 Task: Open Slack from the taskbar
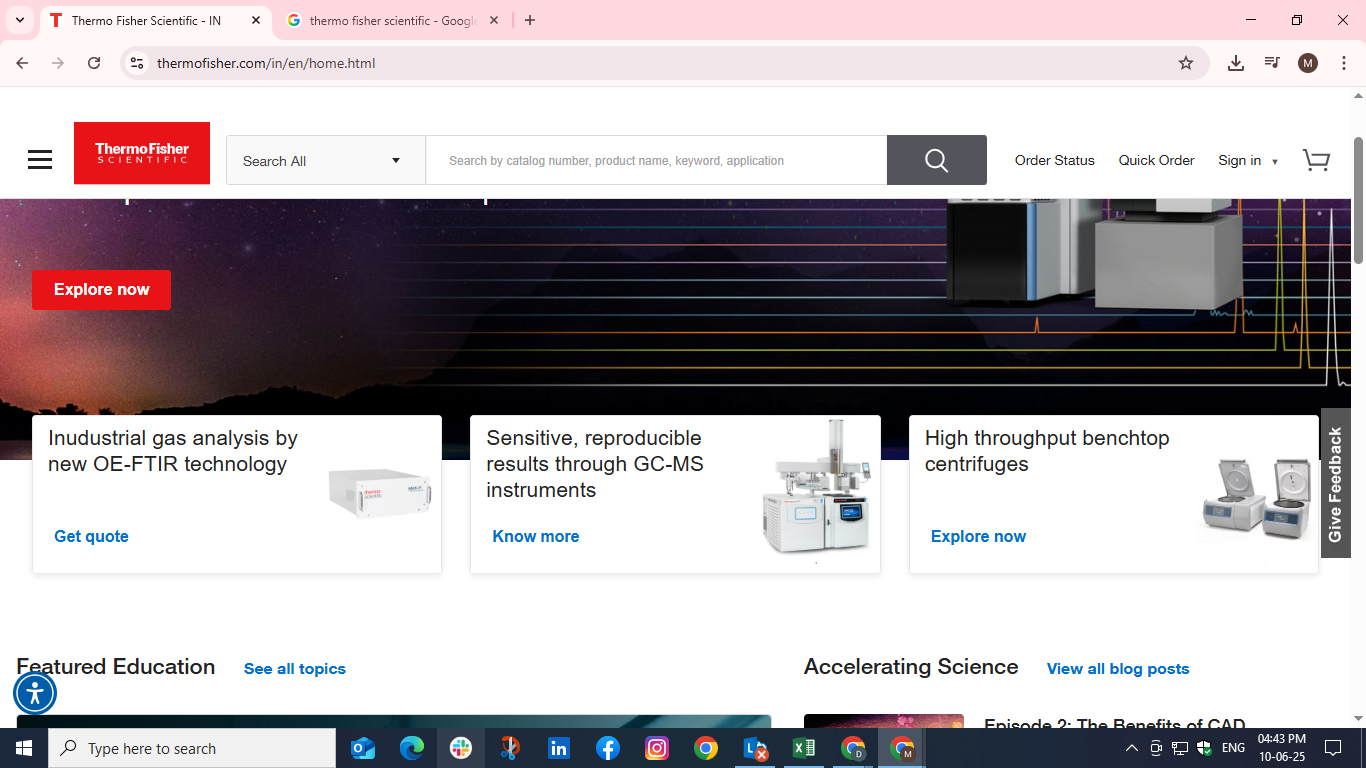tap(461, 748)
